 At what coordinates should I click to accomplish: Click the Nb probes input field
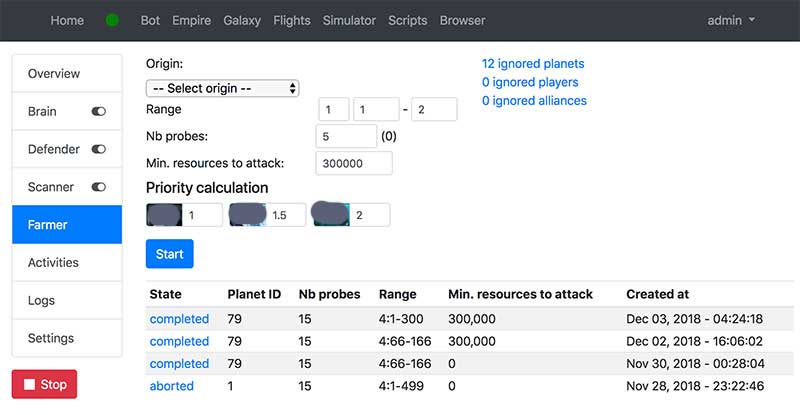coord(346,136)
